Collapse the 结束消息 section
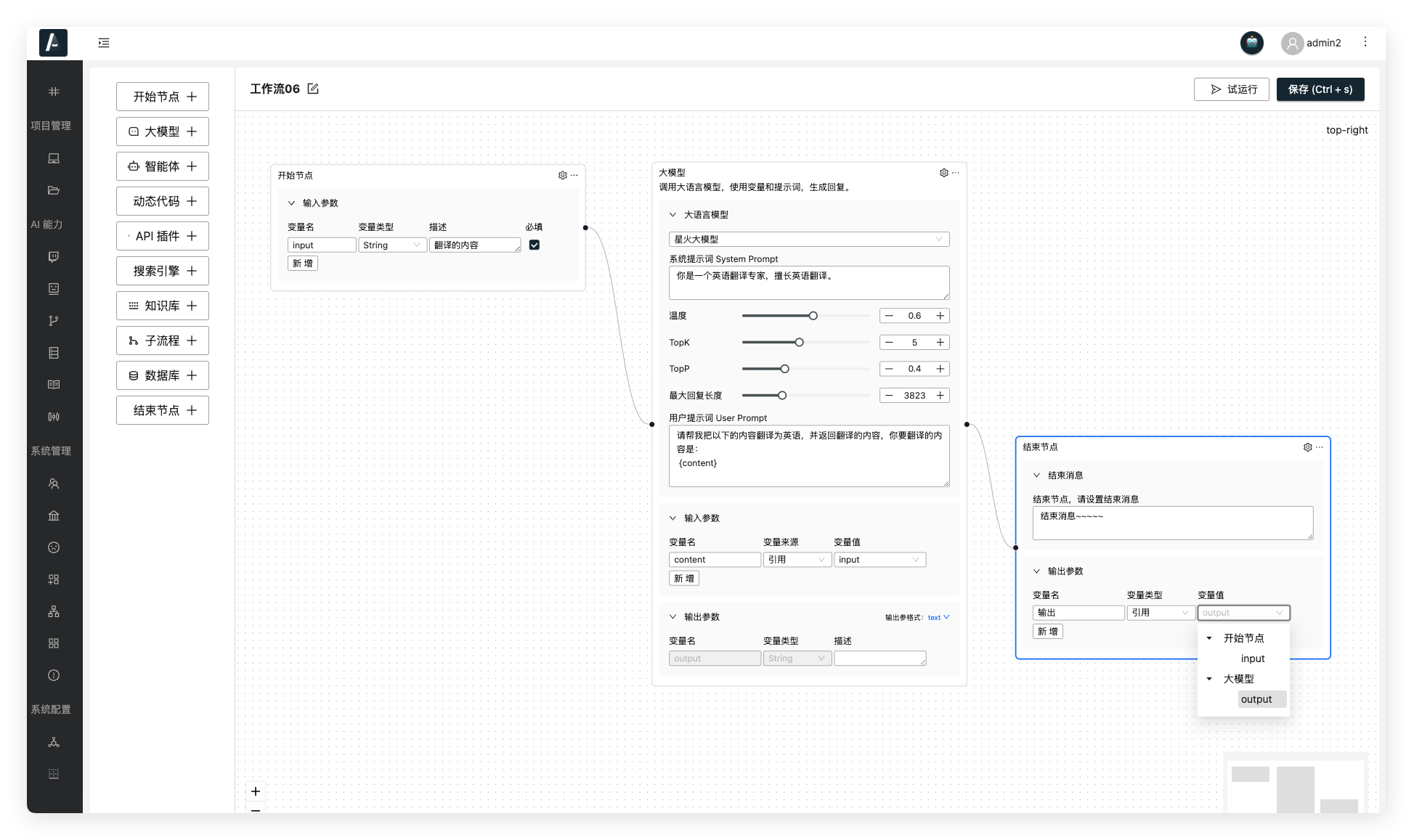 [x=1036, y=476]
